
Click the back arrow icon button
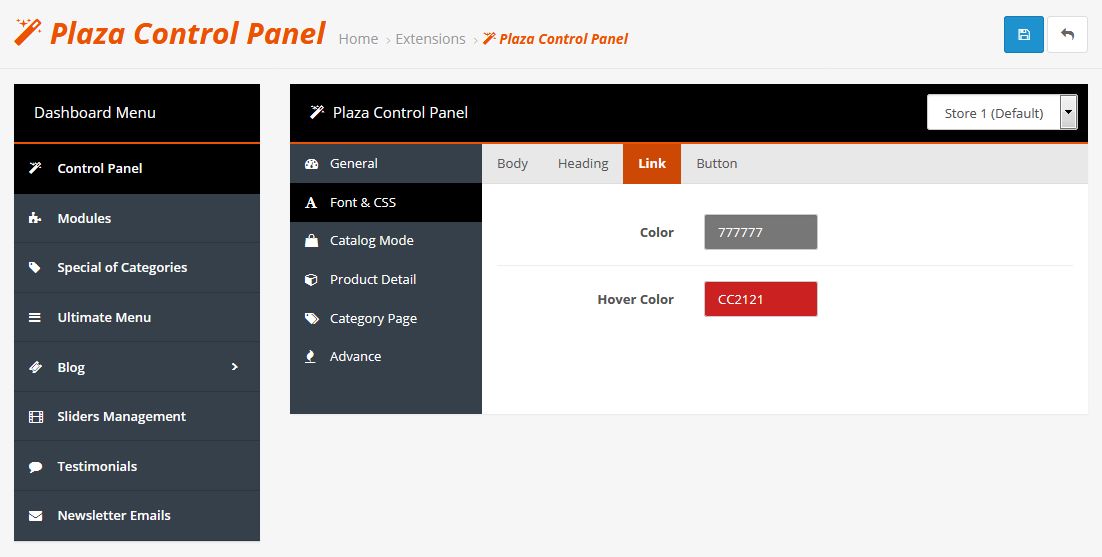click(x=1067, y=34)
